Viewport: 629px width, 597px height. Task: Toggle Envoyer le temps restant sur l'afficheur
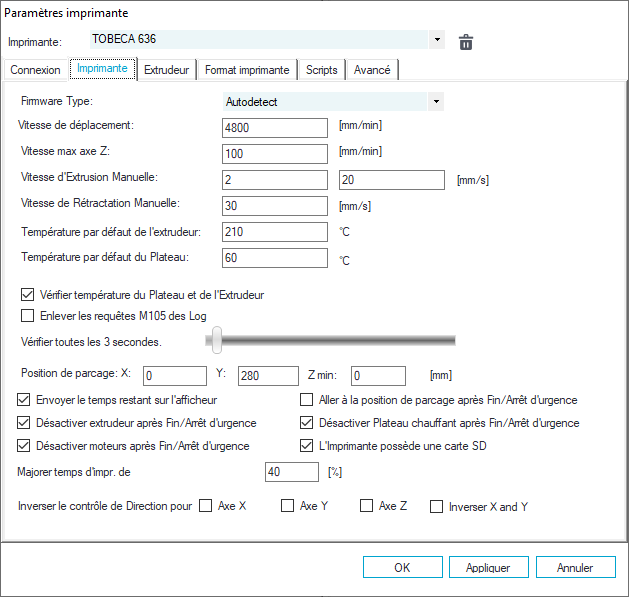point(25,400)
